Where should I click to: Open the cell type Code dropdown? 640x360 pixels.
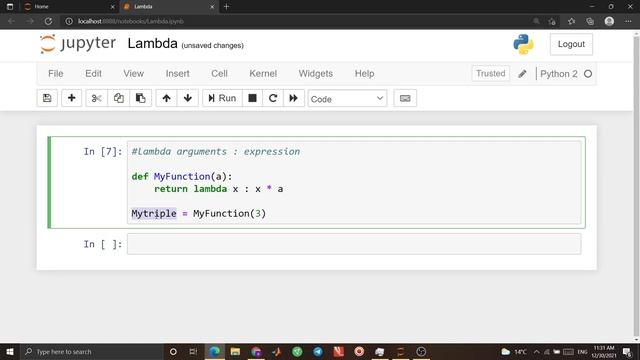click(x=347, y=99)
